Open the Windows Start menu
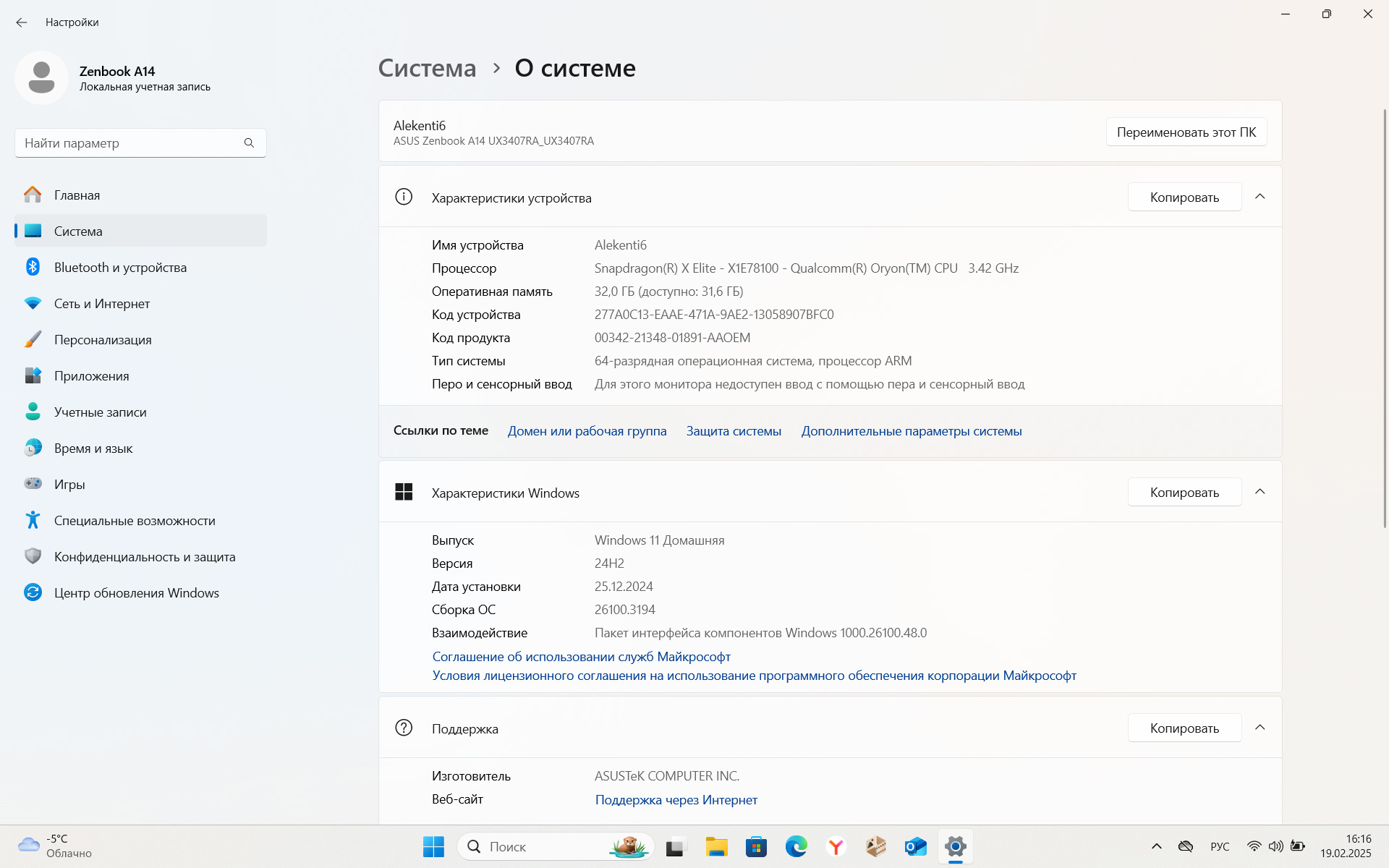 433,846
